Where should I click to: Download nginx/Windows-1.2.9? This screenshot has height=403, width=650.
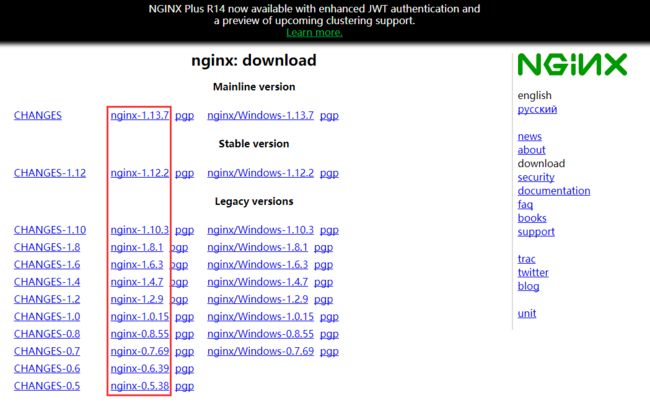click(x=257, y=299)
